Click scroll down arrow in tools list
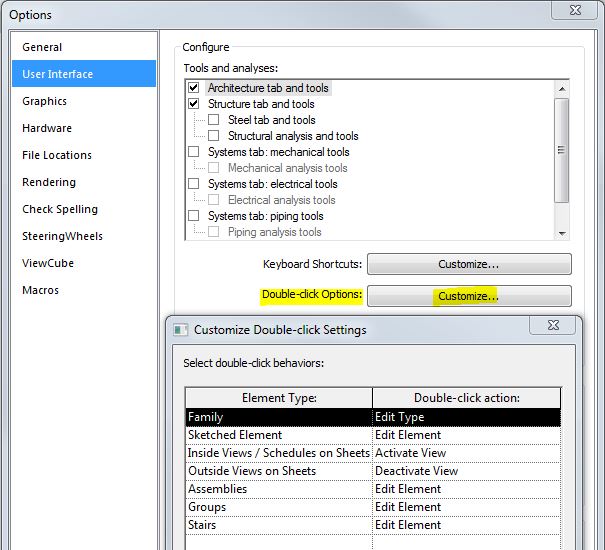Image resolution: width=605 pixels, height=550 pixels. (x=562, y=233)
